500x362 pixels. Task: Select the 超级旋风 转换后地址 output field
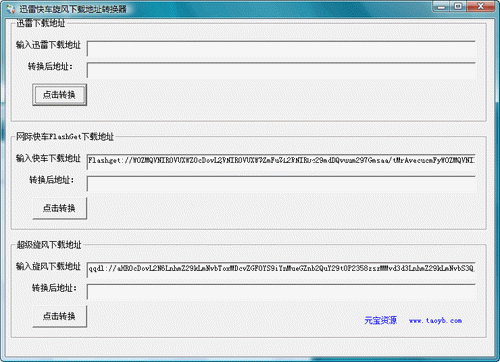coord(281,292)
